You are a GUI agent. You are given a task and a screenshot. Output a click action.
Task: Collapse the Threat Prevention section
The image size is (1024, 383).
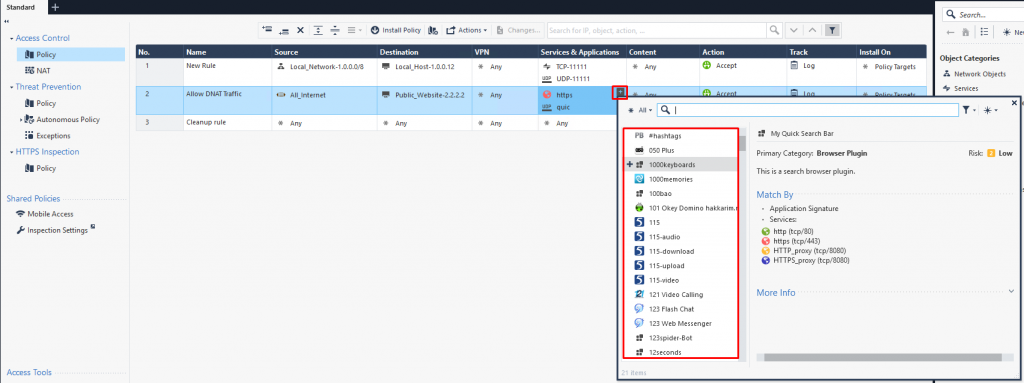[x=12, y=87]
